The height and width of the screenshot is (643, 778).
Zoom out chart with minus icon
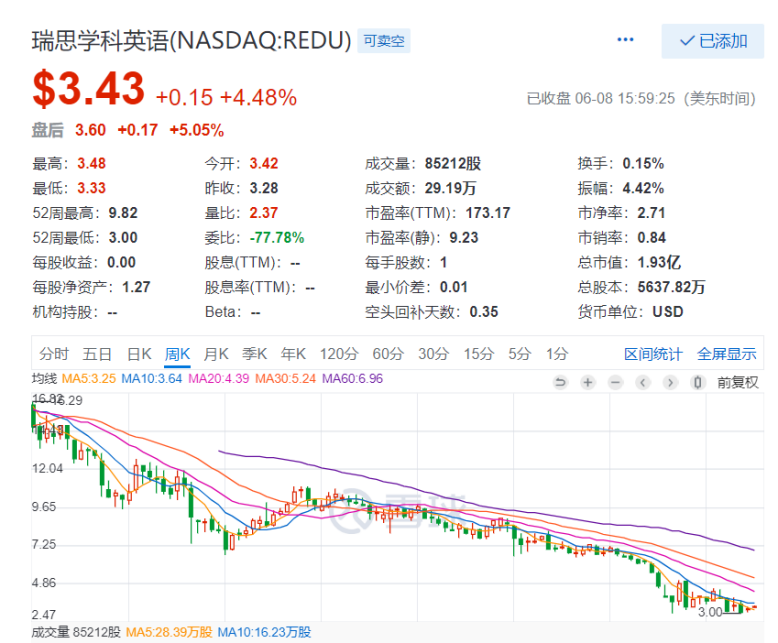[615, 382]
